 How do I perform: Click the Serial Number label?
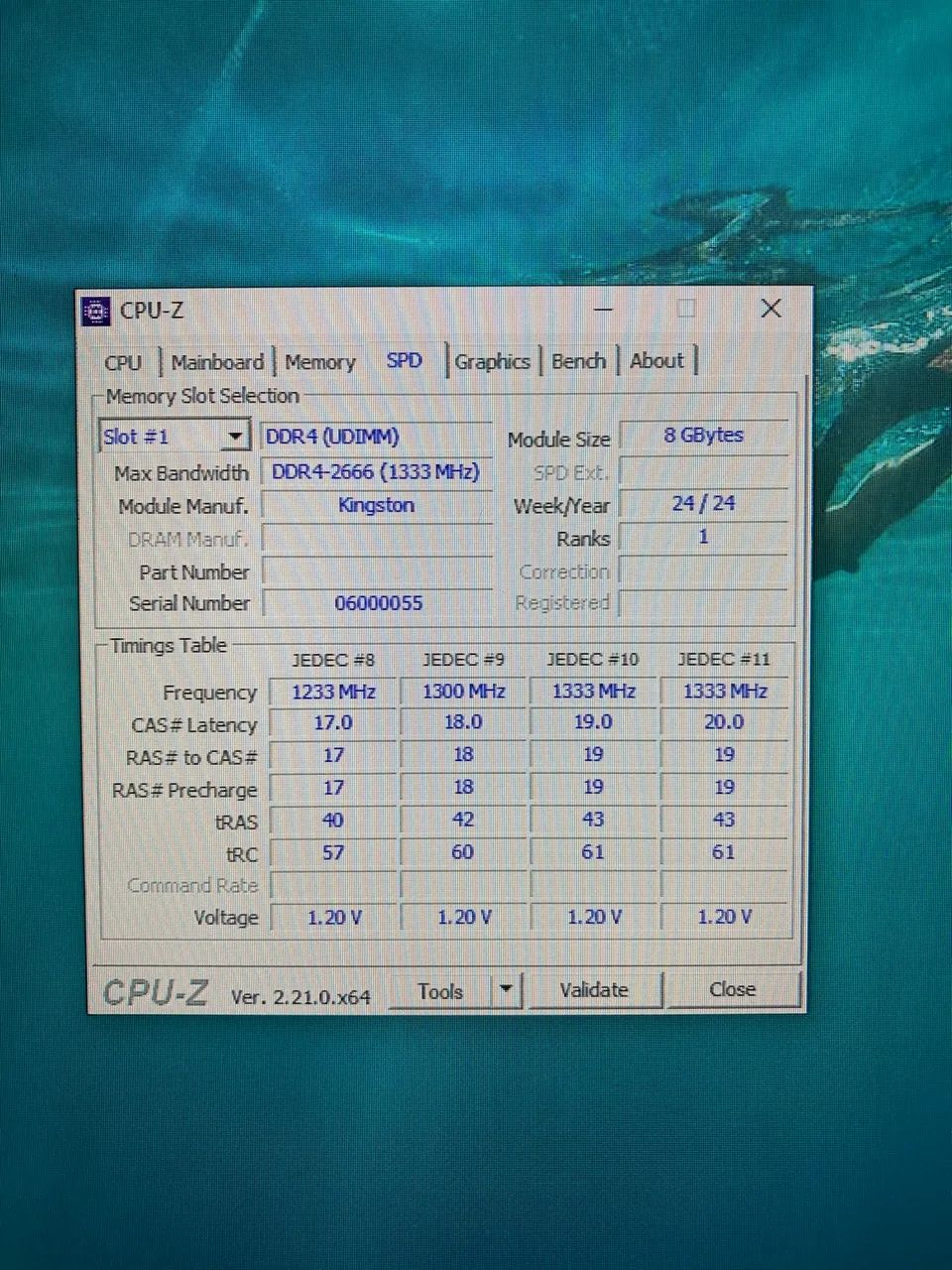coord(189,603)
